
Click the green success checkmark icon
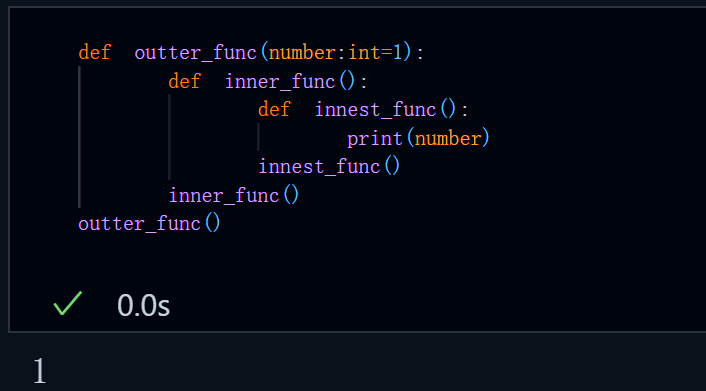click(x=68, y=303)
